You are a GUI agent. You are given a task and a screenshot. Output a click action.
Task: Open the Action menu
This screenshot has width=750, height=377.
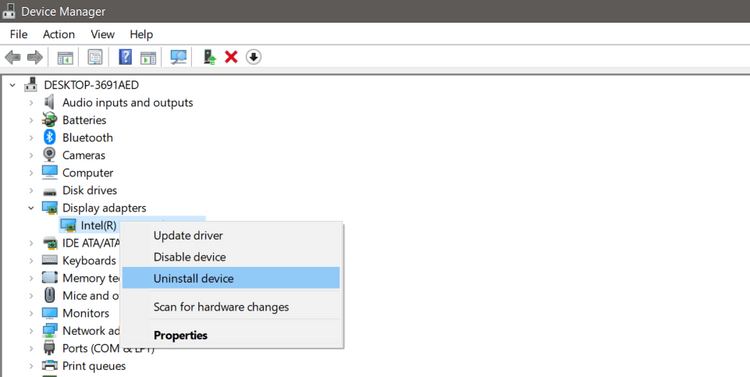tap(59, 34)
